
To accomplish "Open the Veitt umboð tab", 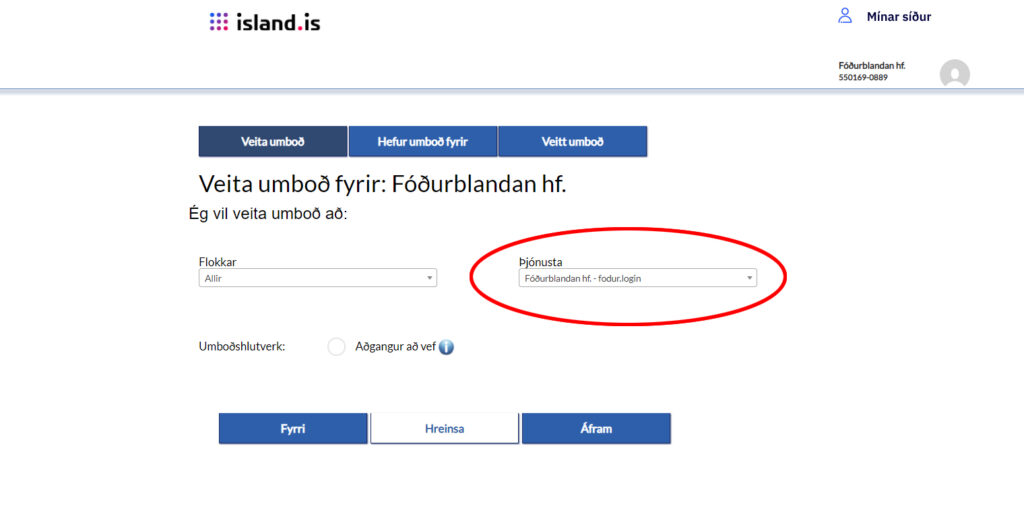I will pos(573,141).
